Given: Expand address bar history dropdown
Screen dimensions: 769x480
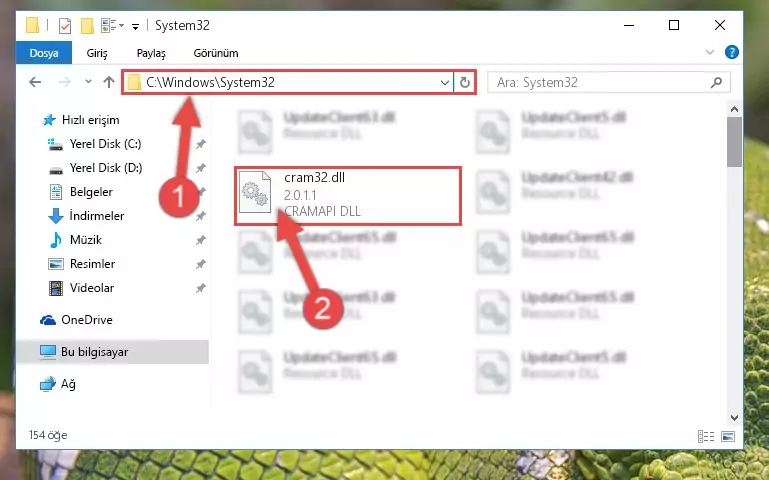Looking at the screenshot, I should (444, 82).
